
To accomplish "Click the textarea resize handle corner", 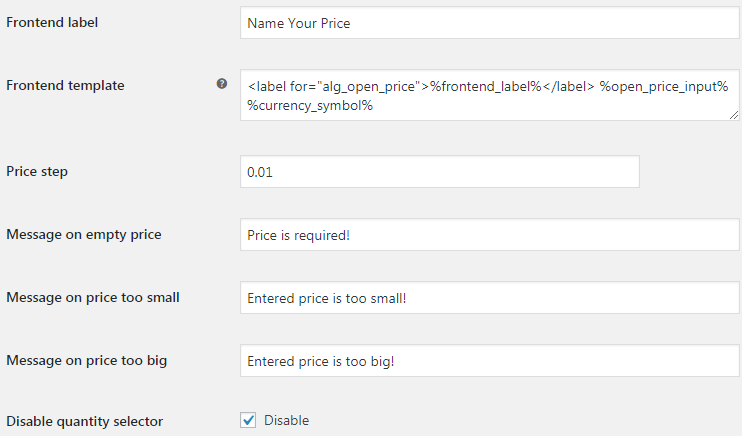I will pyautogui.click(x=733, y=115).
